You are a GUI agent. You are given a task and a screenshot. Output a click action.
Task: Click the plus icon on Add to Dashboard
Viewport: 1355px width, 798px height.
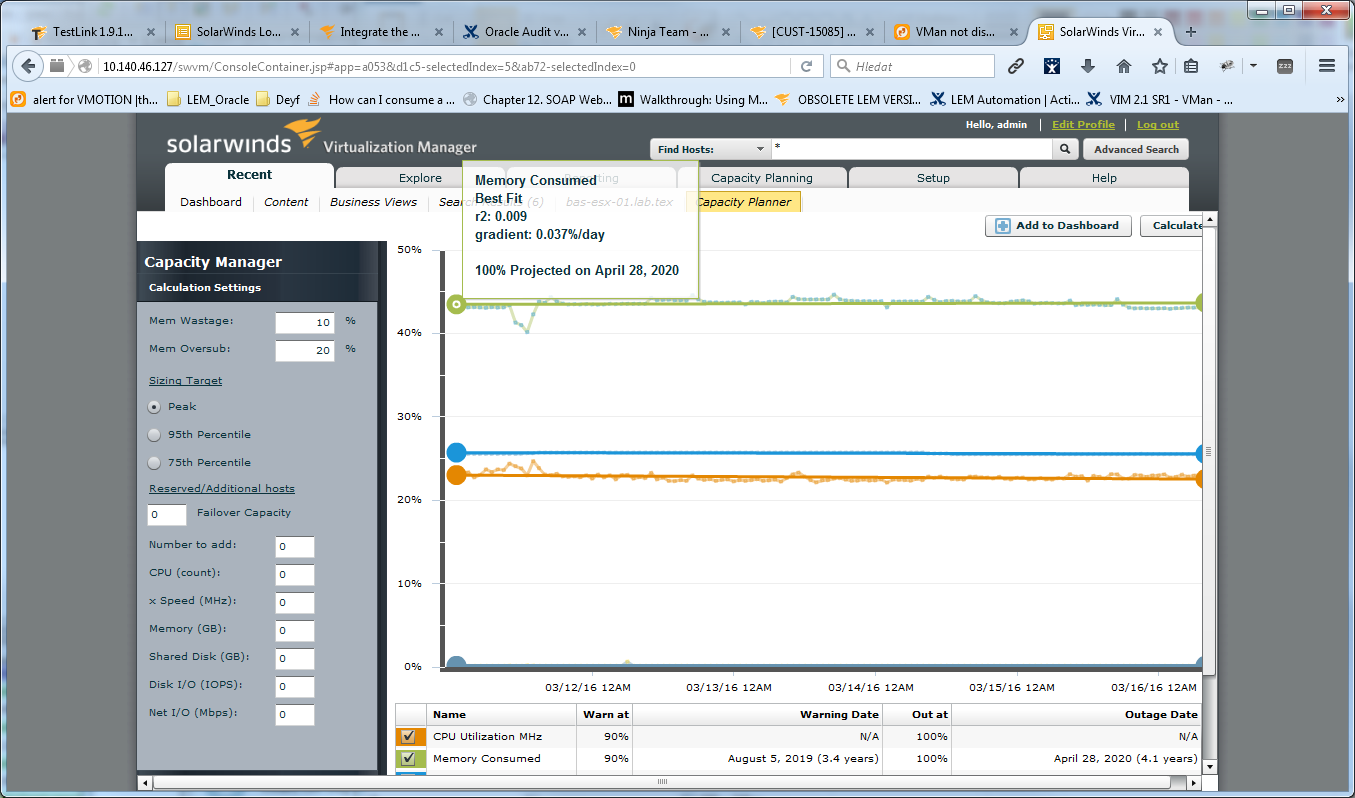point(1003,226)
